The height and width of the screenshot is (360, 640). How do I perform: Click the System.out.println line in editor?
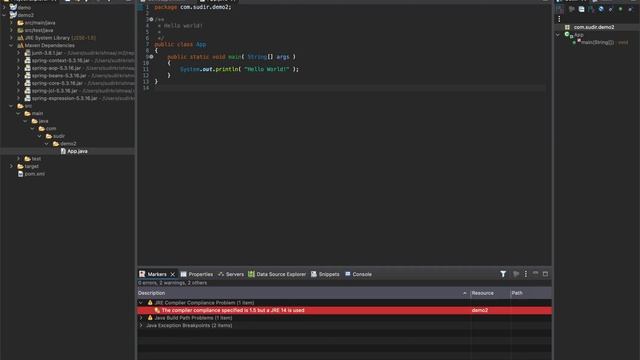pos(239,69)
